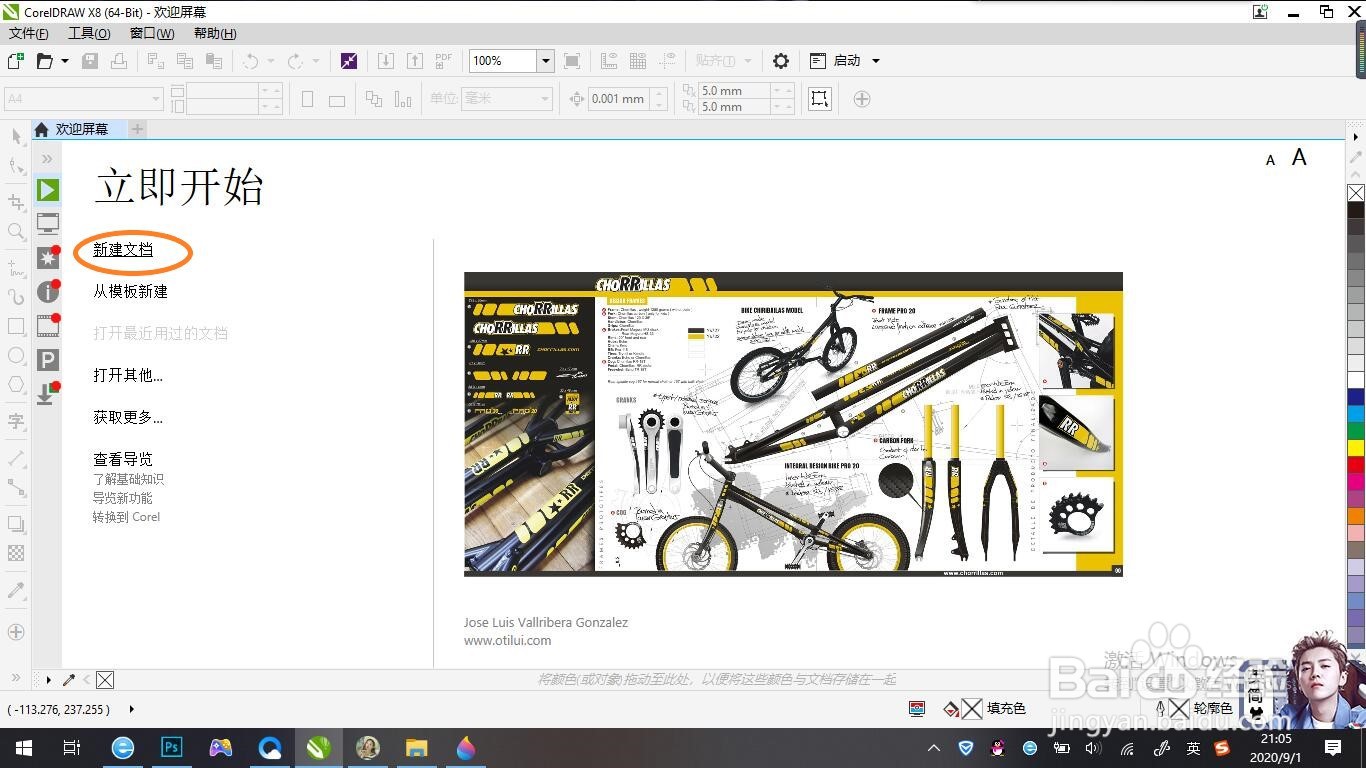Expand toolbox via bottom double chevron
Viewport: 1366px width, 768px height.
pyautogui.click(x=15, y=678)
